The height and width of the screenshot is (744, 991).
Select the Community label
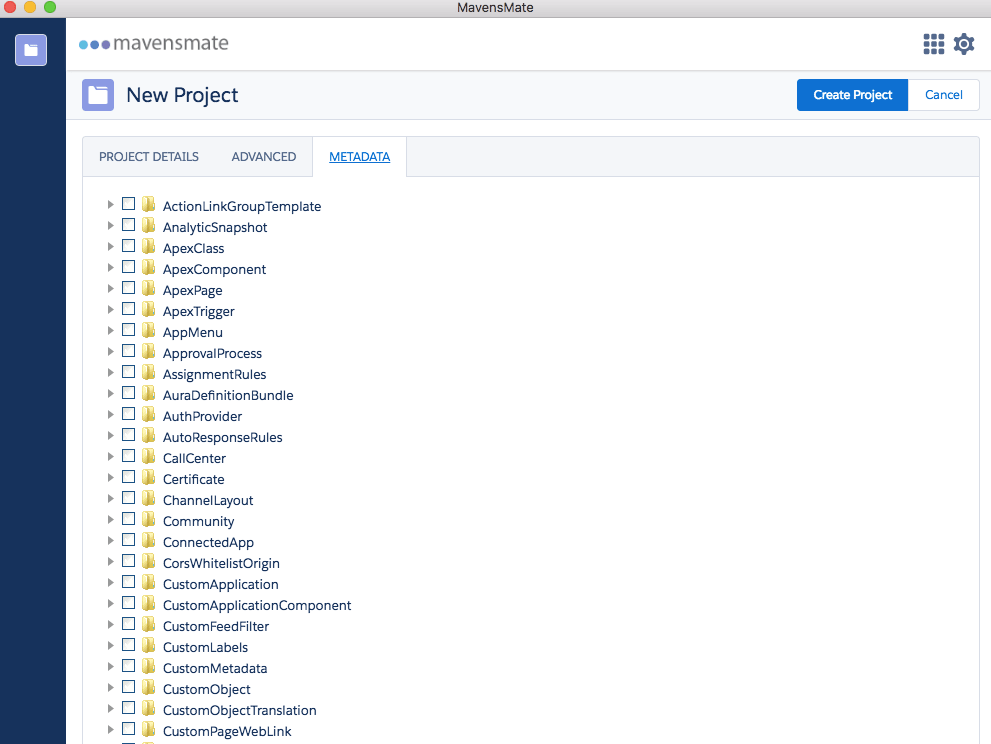[198, 521]
